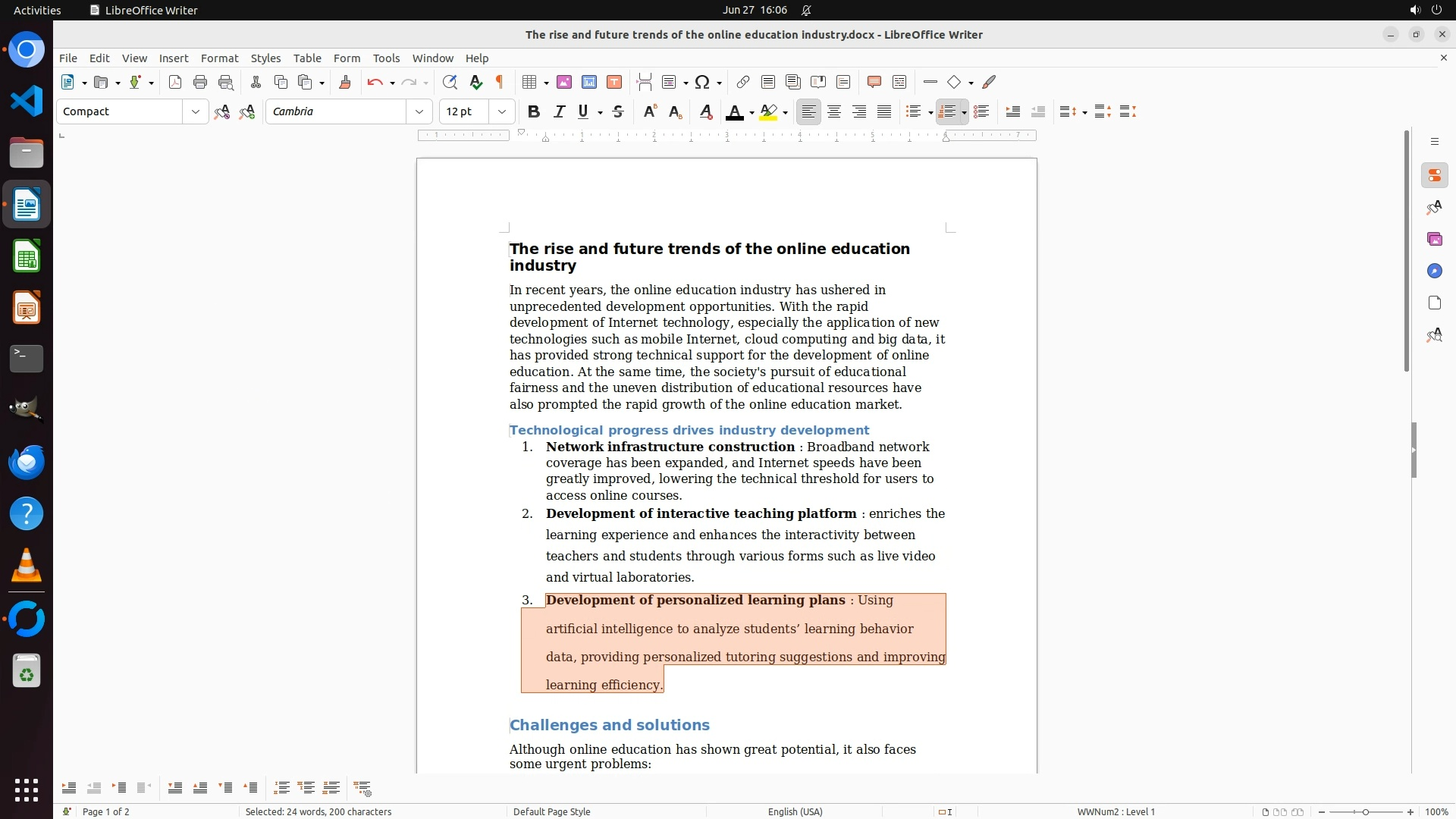The image size is (1456, 819).
Task: Click the English (USA) language status field
Action: [x=795, y=811]
